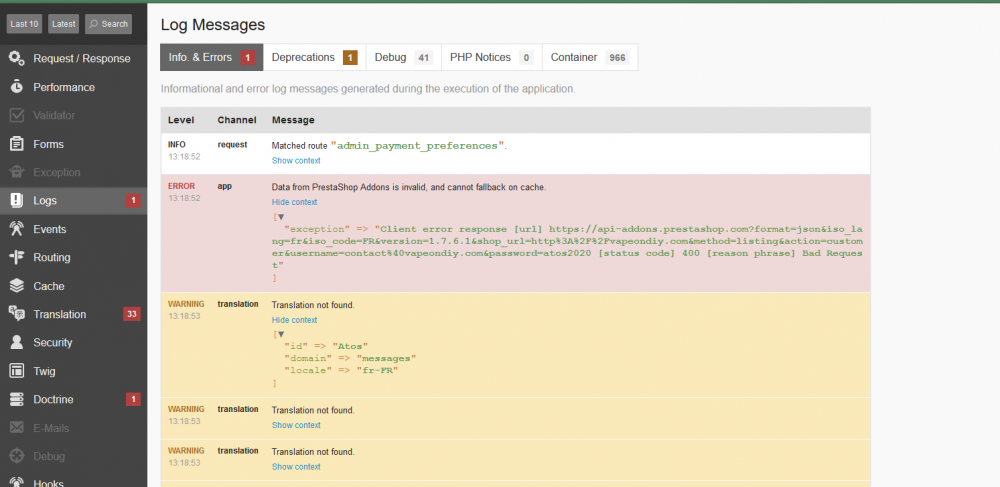This screenshot has height=487, width=1000.
Task: Hide context of the app error
Action: click(x=296, y=202)
